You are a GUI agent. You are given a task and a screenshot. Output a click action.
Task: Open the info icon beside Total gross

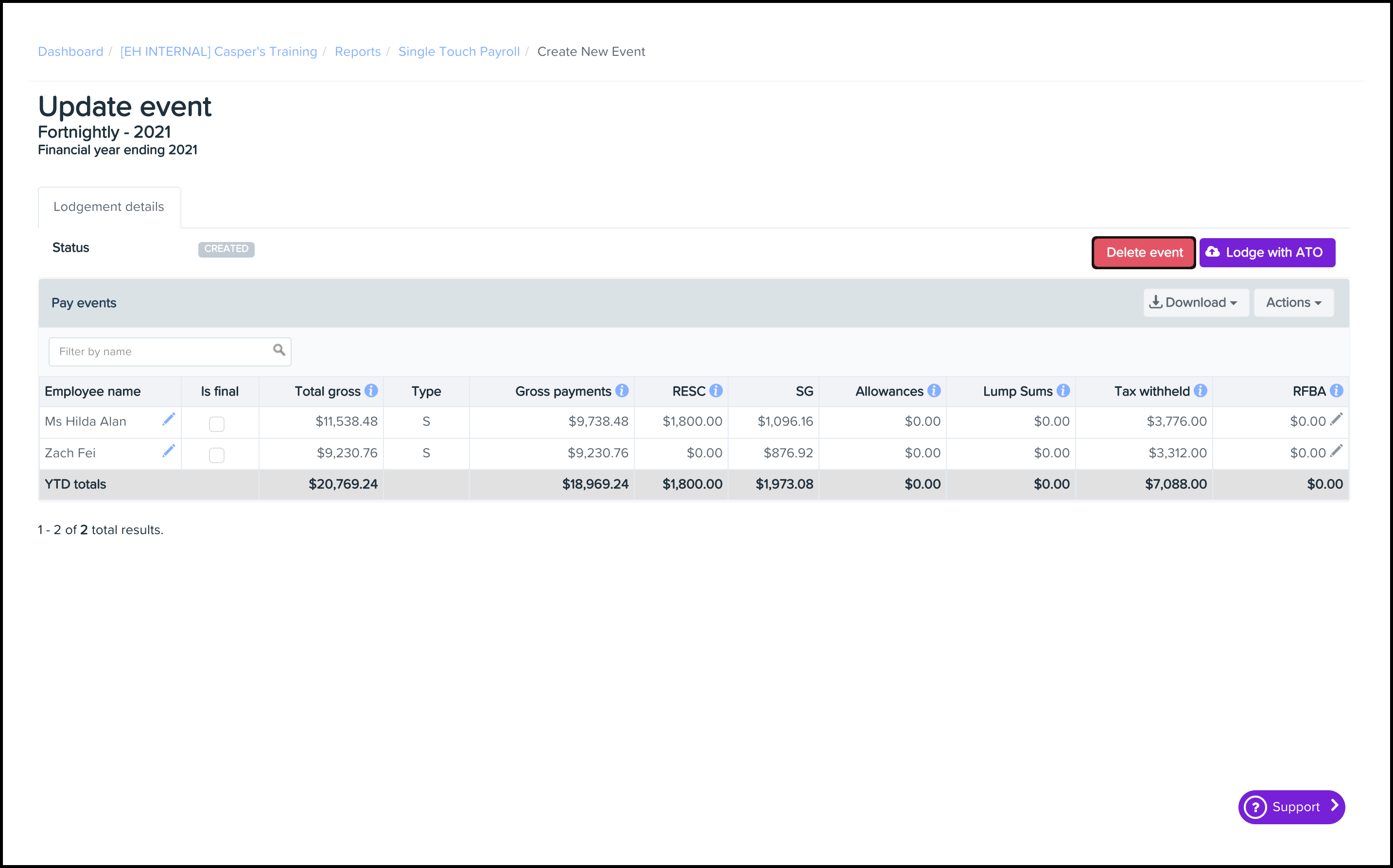(371, 391)
